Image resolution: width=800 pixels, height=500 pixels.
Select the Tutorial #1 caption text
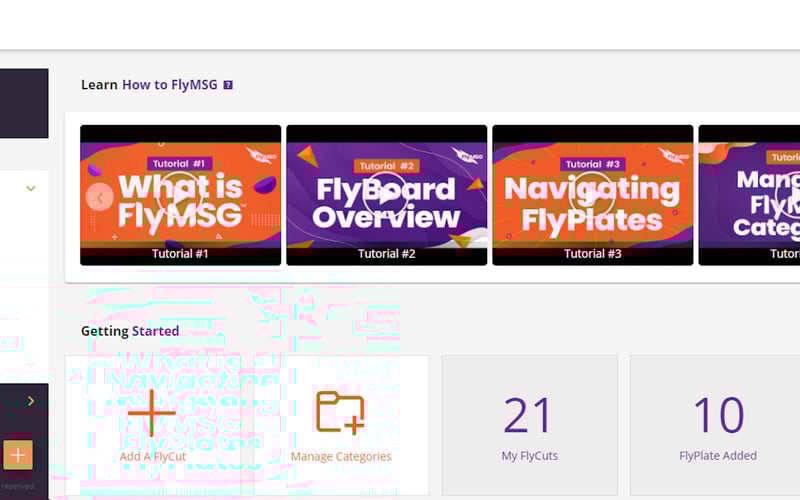tap(180, 254)
